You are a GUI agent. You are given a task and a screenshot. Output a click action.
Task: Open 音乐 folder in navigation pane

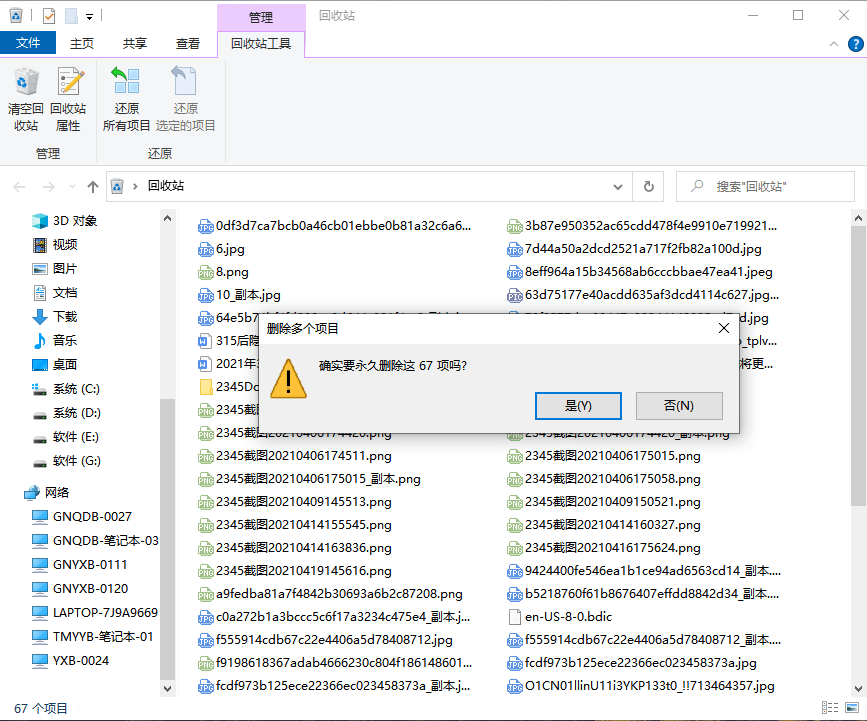coord(55,341)
